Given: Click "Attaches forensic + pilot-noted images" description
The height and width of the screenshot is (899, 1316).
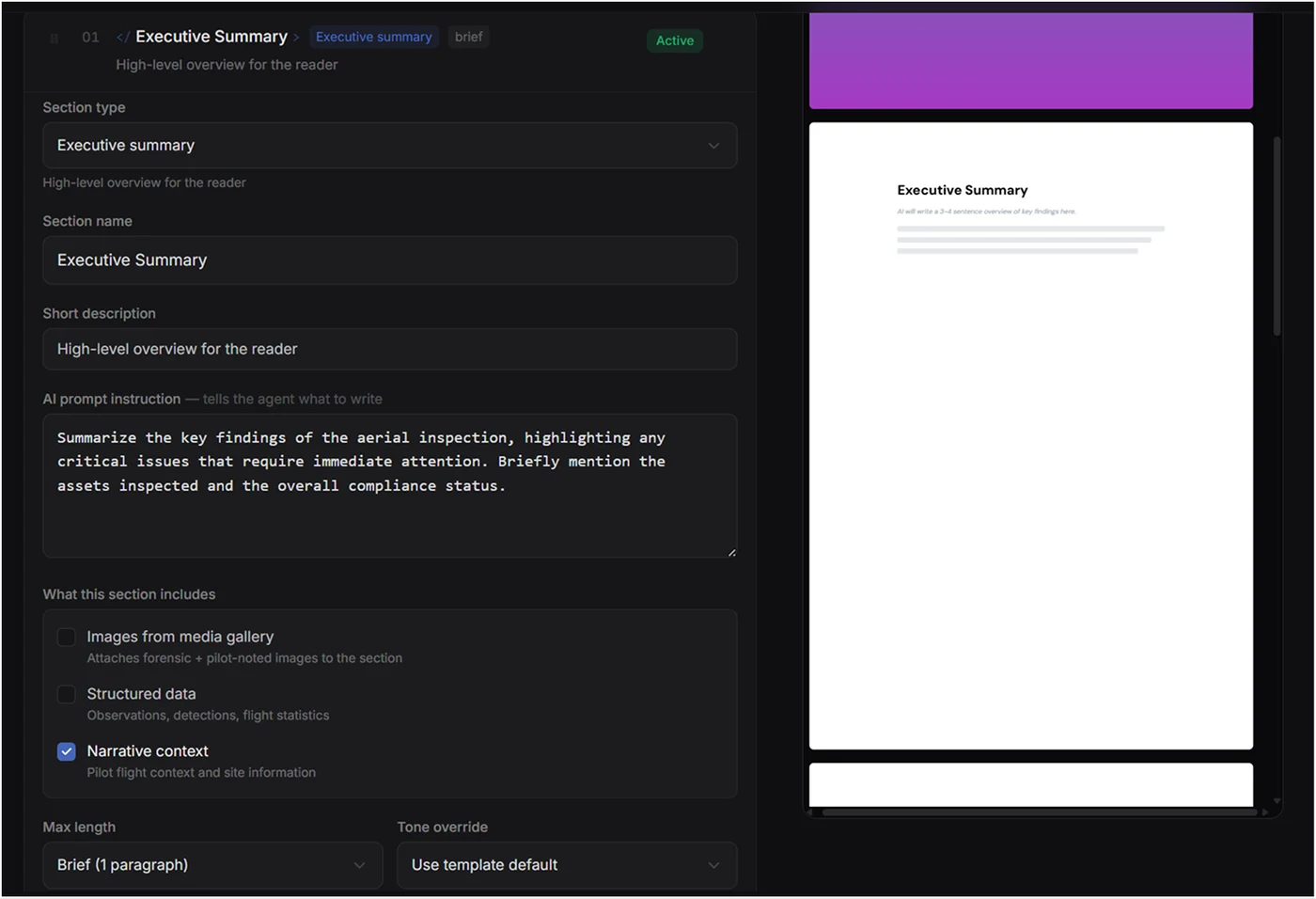Looking at the screenshot, I should coord(244,658).
